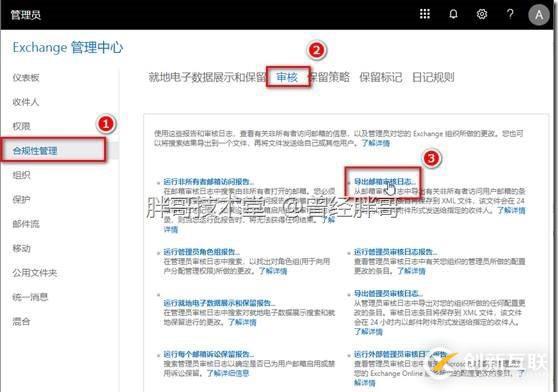
Task: Open 导出管理员审核日志 link
Action: 388,293
